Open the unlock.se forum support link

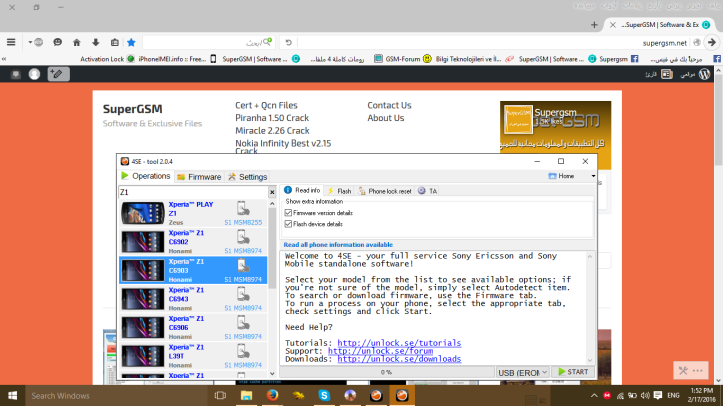click(380, 351)
